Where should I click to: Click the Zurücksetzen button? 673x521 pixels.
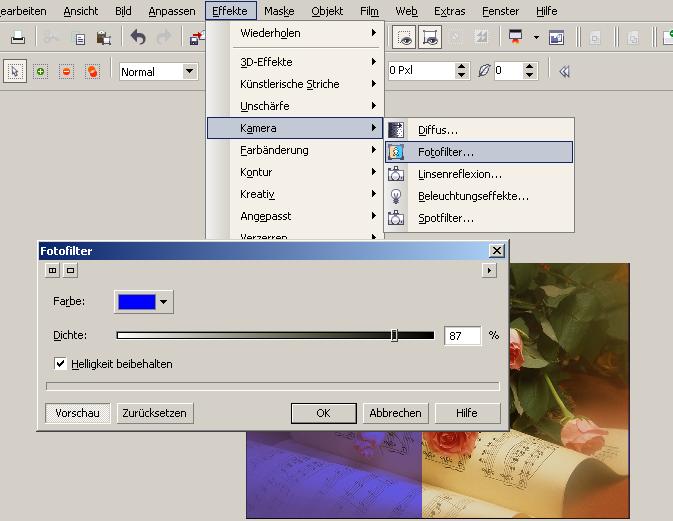(x=155, y=413)
